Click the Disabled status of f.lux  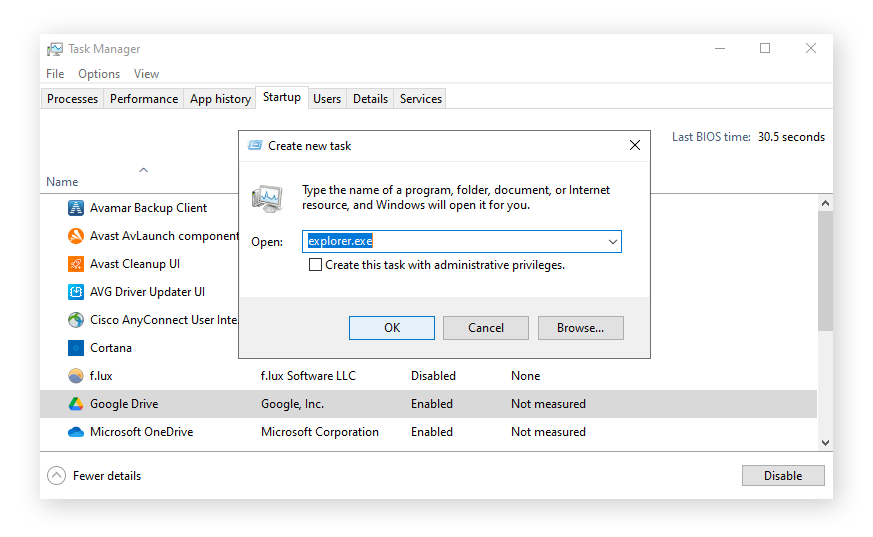(x=433, y=376)
